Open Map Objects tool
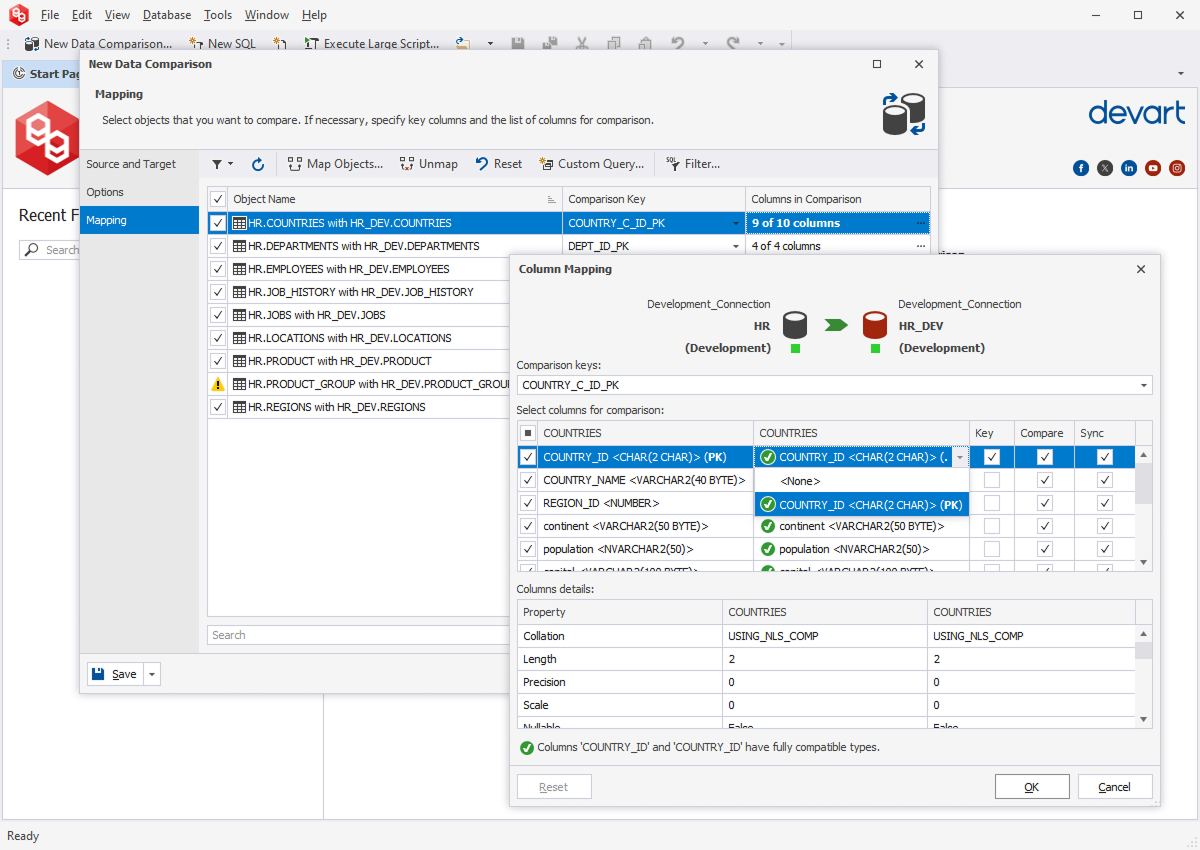Image resolution: width=1200 pixels, height=850 pixels. click(335, 164)
